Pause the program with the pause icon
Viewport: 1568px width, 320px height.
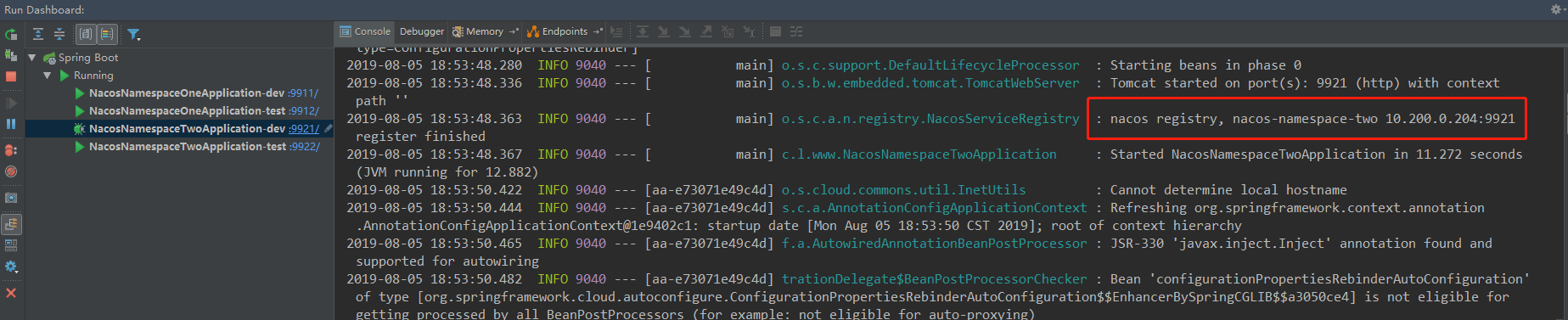11,124
